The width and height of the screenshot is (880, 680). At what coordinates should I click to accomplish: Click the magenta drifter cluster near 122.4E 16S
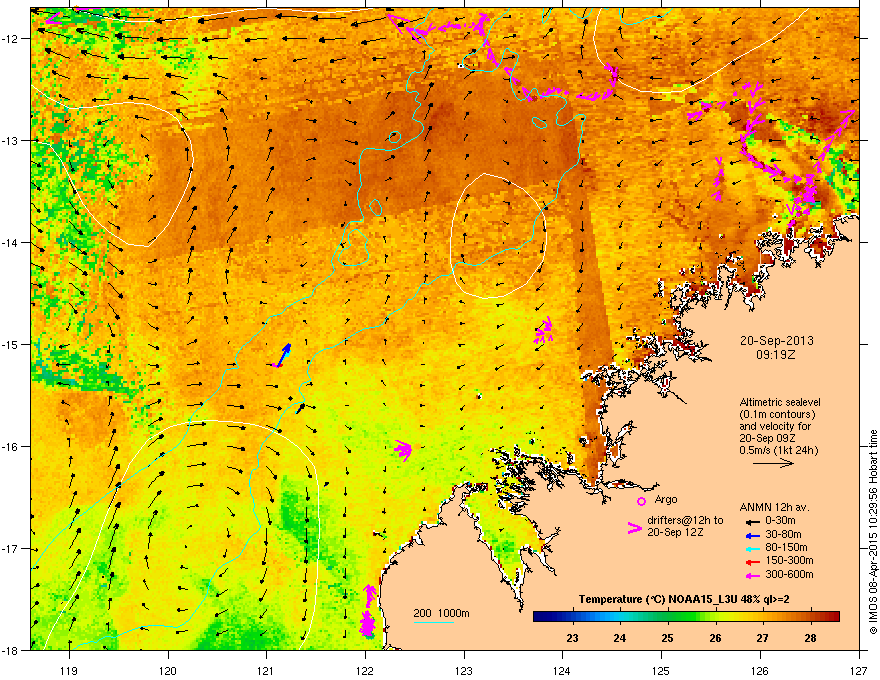click(403, 450)
